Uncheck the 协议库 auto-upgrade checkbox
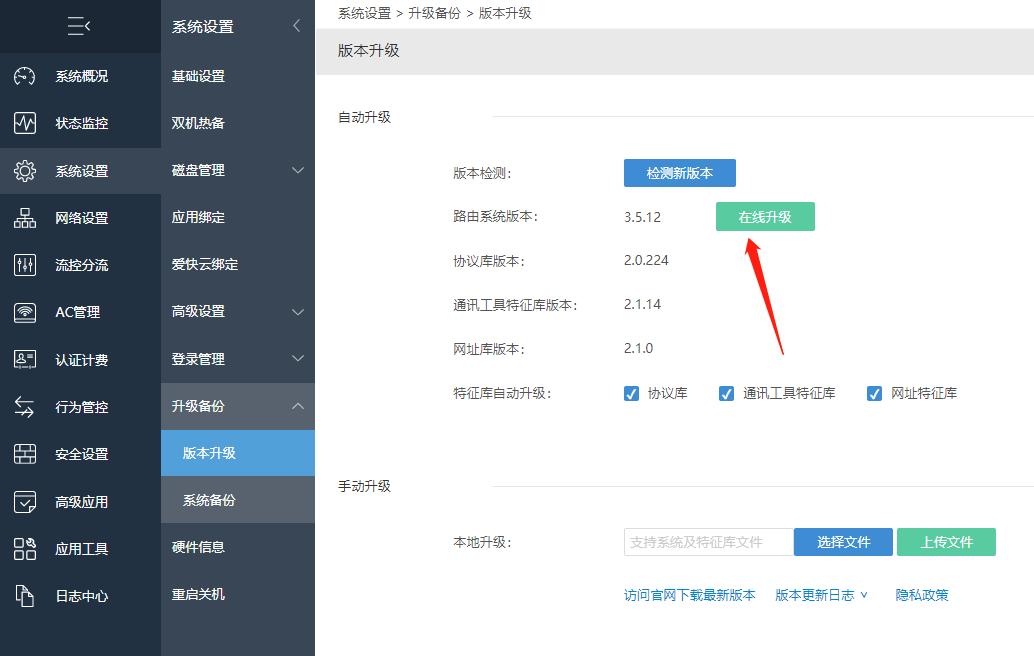1034x656 pixels. point(631,393)
